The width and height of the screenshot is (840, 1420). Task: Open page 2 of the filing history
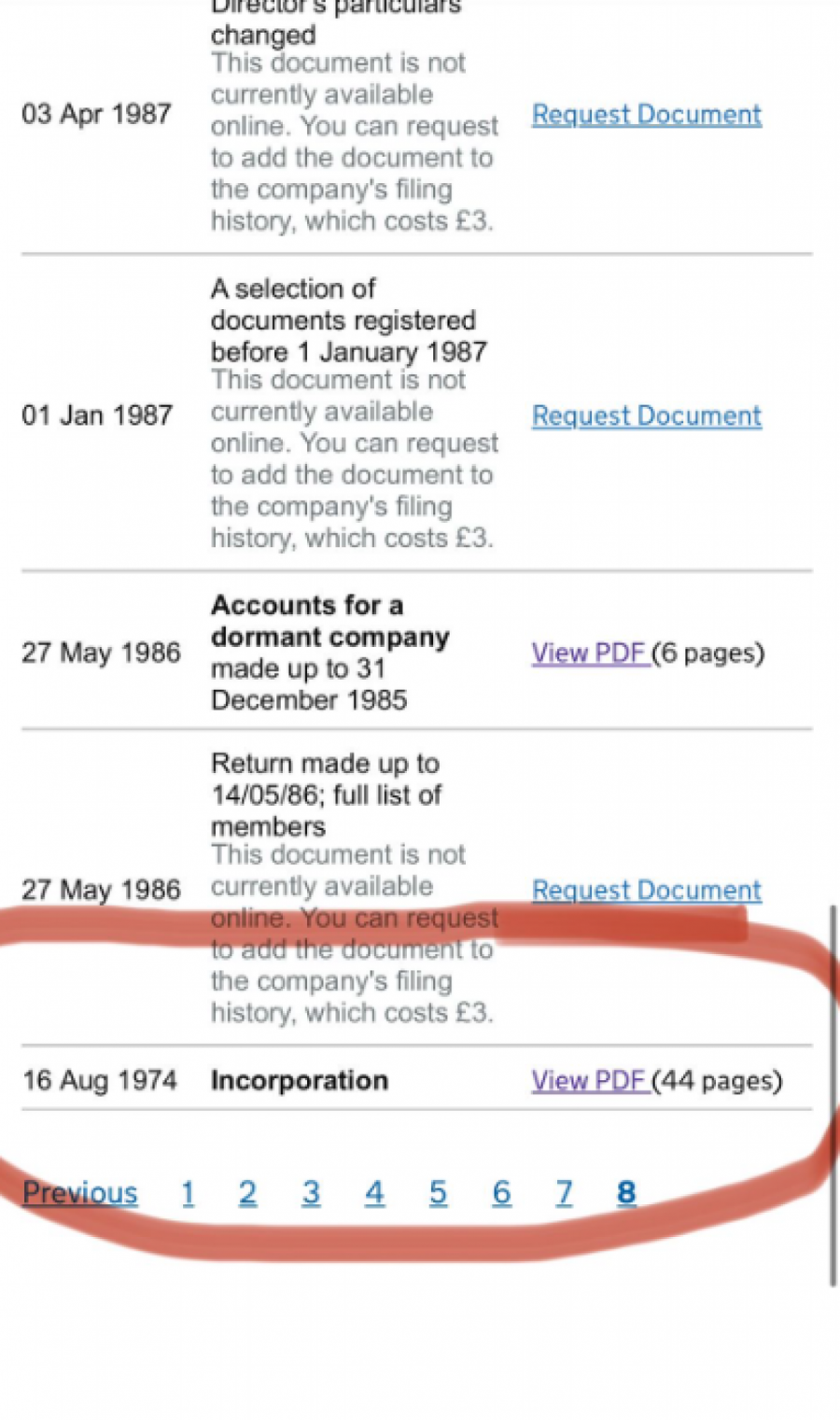point(247,1193)
